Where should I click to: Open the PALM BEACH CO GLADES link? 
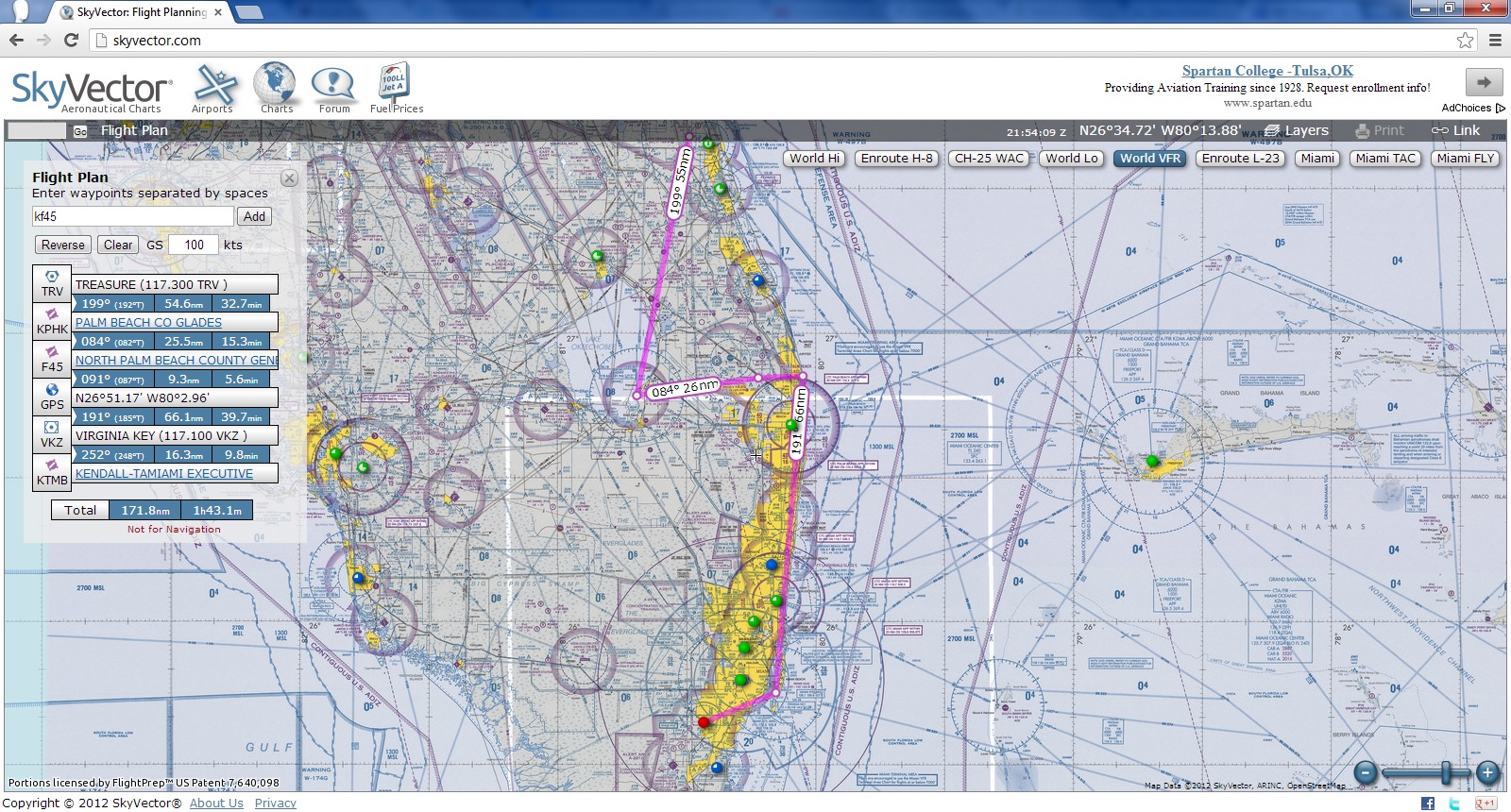pyautogui.click(x=148, y=322)
